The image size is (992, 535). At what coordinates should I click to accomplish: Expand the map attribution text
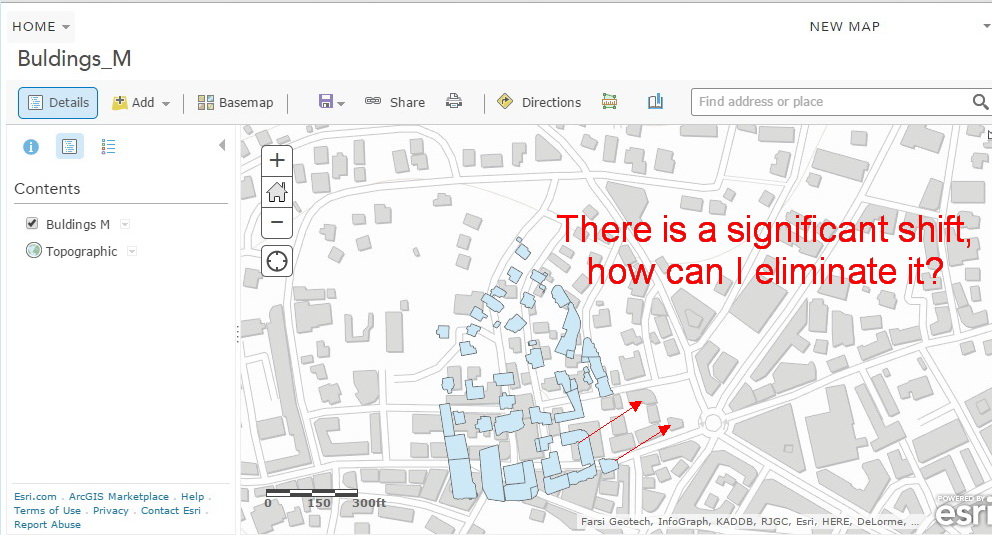(750, 522)
